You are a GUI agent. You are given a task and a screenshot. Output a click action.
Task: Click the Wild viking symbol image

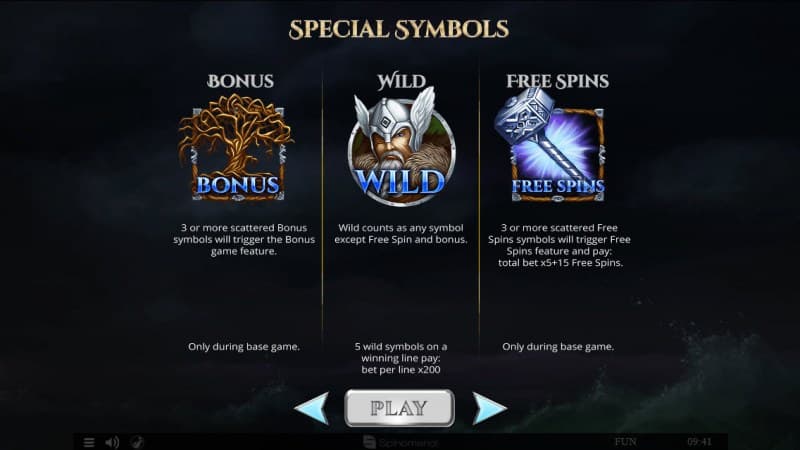pyautogui.click(x=401, y=146)
